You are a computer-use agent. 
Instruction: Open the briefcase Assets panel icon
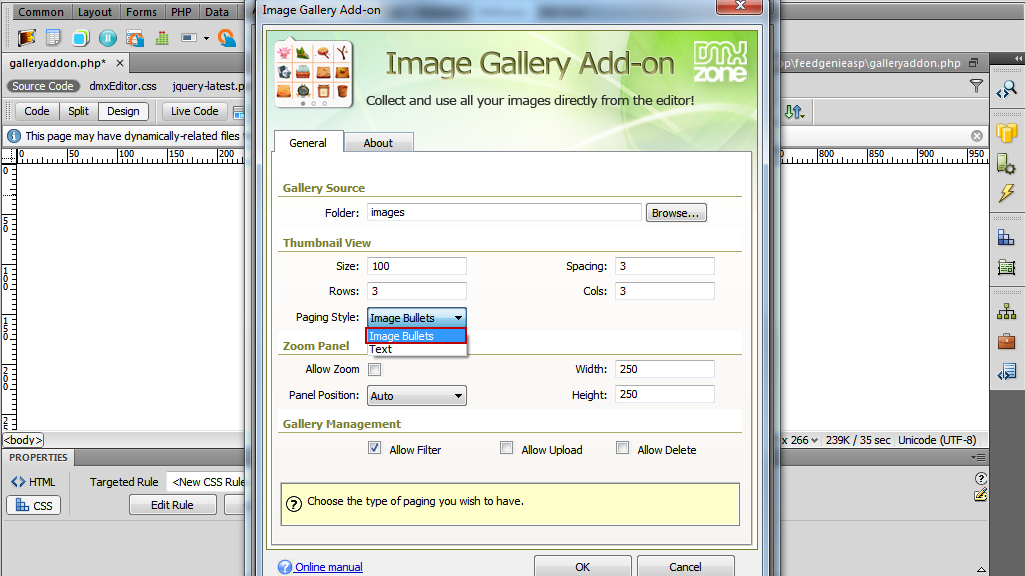[x=1007, y=341]
